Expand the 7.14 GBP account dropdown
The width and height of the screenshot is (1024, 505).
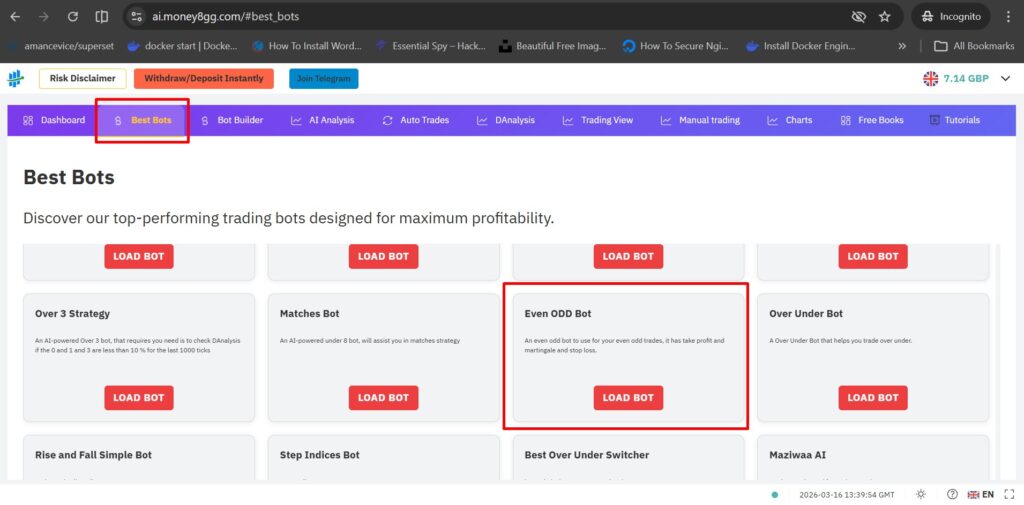(x=1006, y=78)
